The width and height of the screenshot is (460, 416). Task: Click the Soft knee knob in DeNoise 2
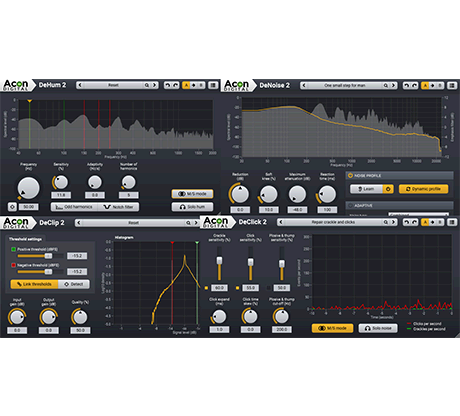[269, 194]
